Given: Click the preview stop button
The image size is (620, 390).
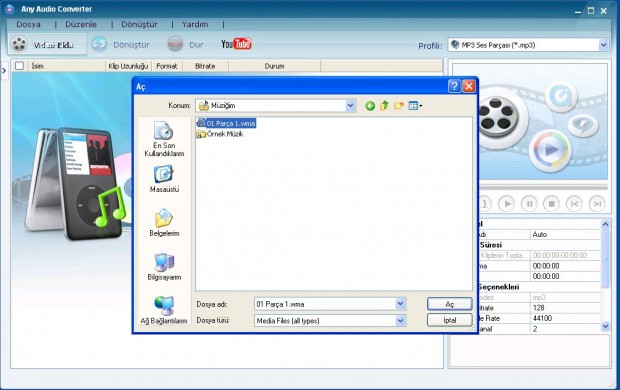Looking at the screenshot, I should tap(551, 204).
